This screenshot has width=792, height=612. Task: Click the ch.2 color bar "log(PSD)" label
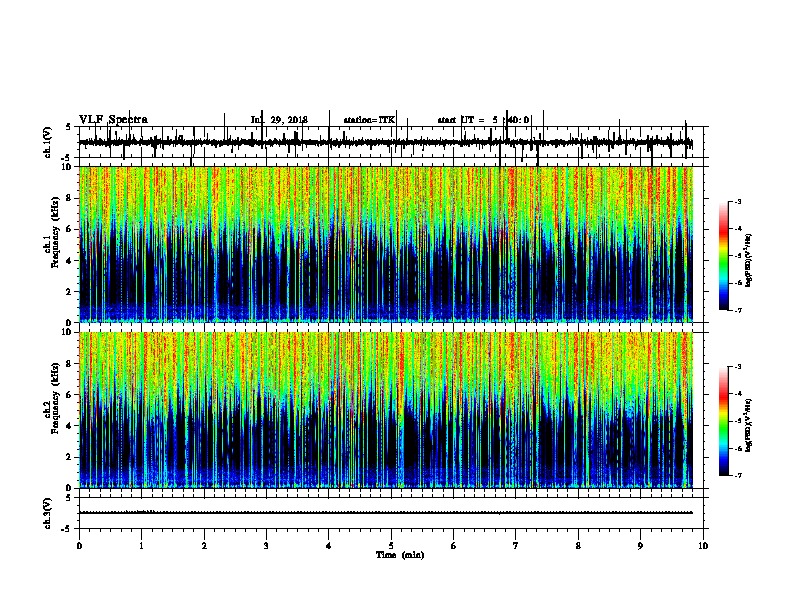coord(748,425)
